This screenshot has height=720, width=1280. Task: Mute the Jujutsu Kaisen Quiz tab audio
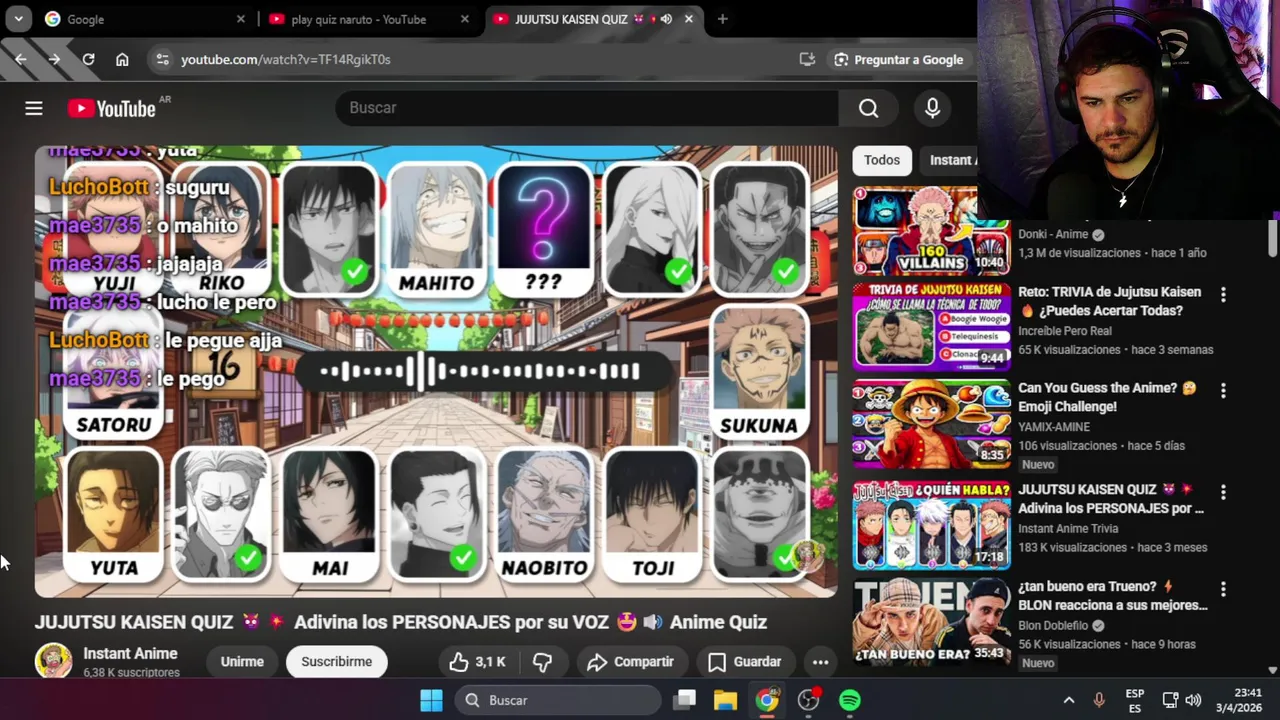[x=666, y=19]
